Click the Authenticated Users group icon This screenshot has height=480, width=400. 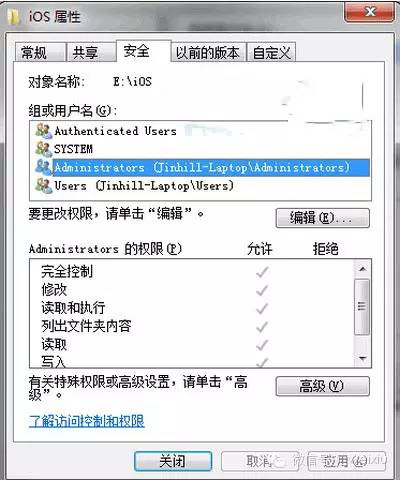(x=44, y=131)
